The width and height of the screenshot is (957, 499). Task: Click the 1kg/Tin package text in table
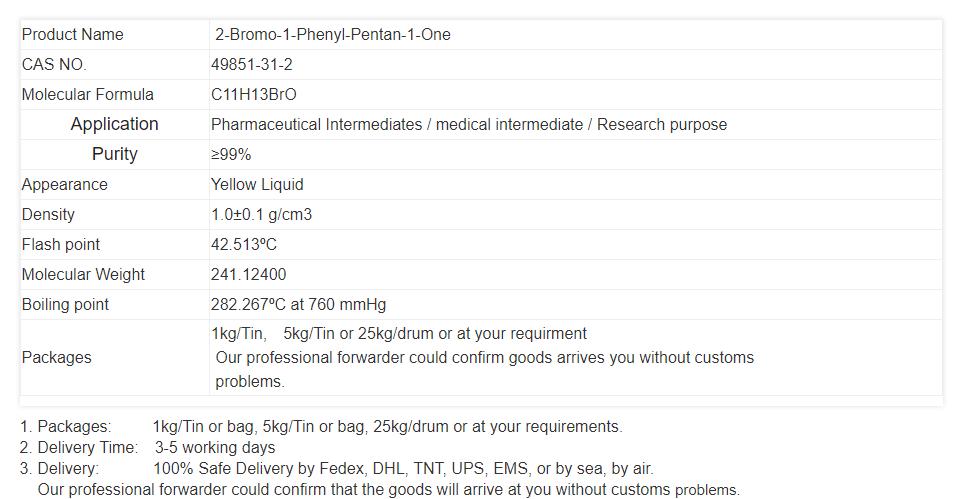(238, 334)
